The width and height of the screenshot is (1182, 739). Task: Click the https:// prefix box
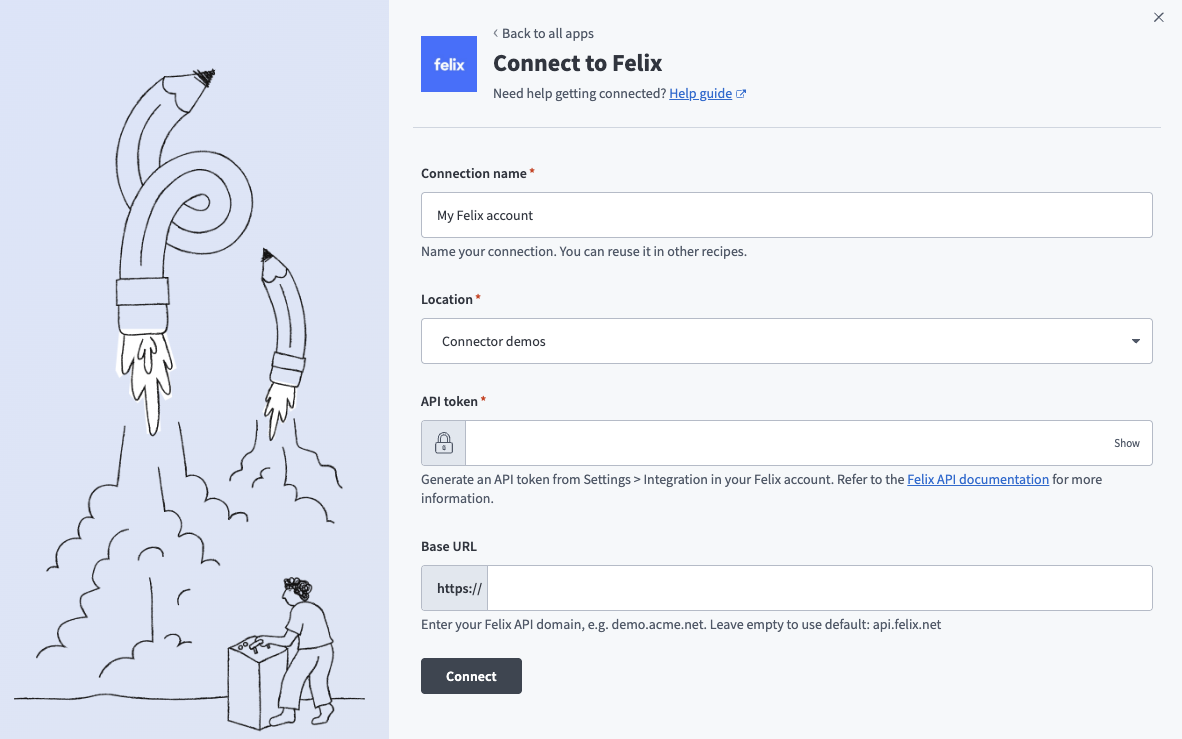pos(459,589)
